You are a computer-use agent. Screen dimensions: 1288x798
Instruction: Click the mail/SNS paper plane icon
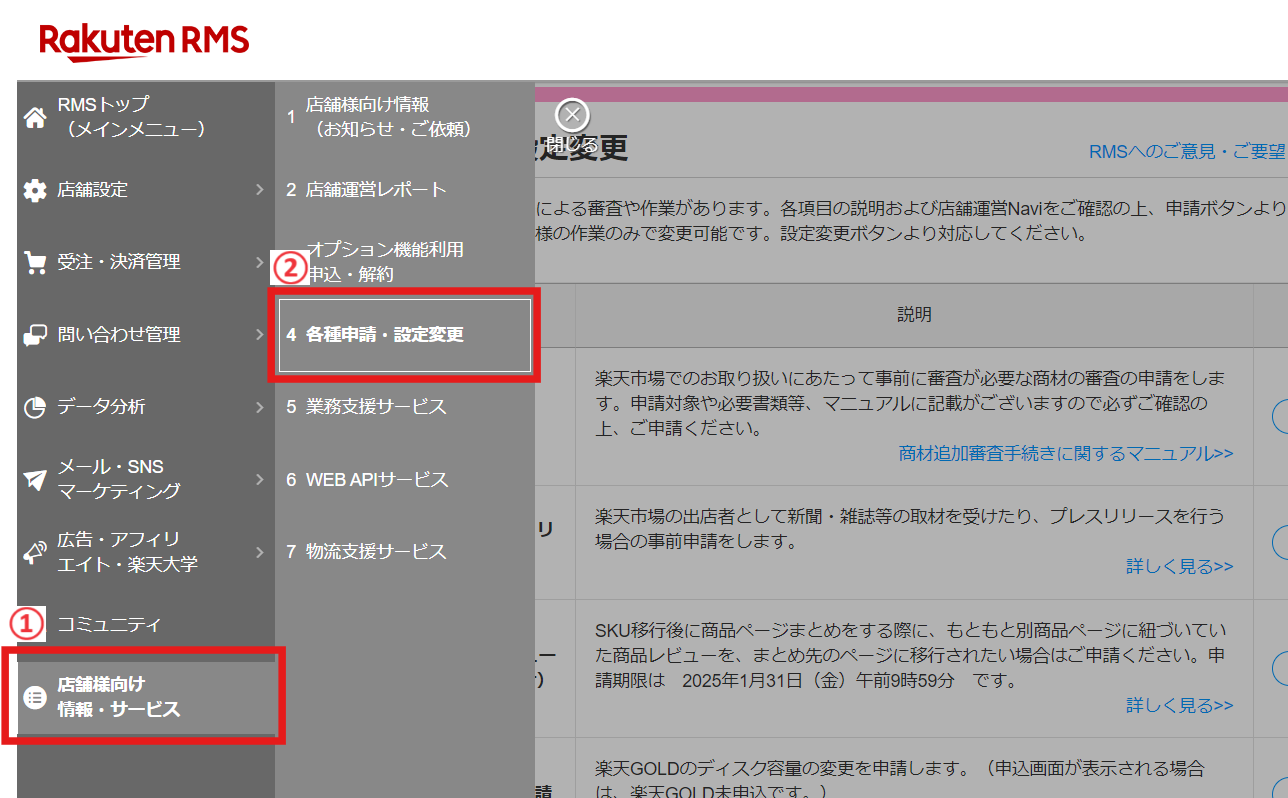(35, 479)
